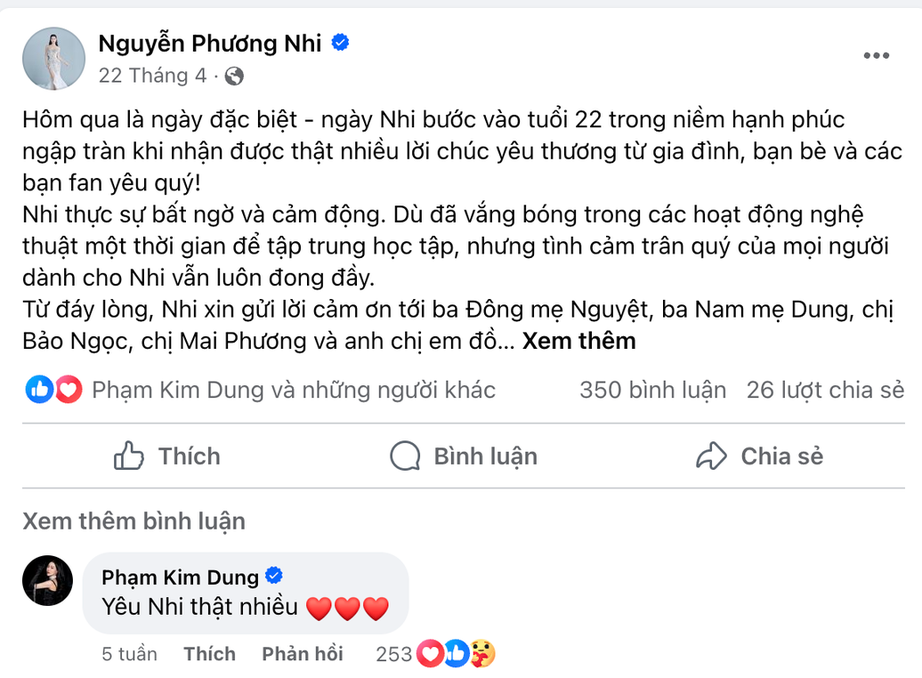The height and width of the screenshot is (678, 922).
Task: Open Nguyễn Phương Nhi's profile from the name
Action: (x=210, y=43)
